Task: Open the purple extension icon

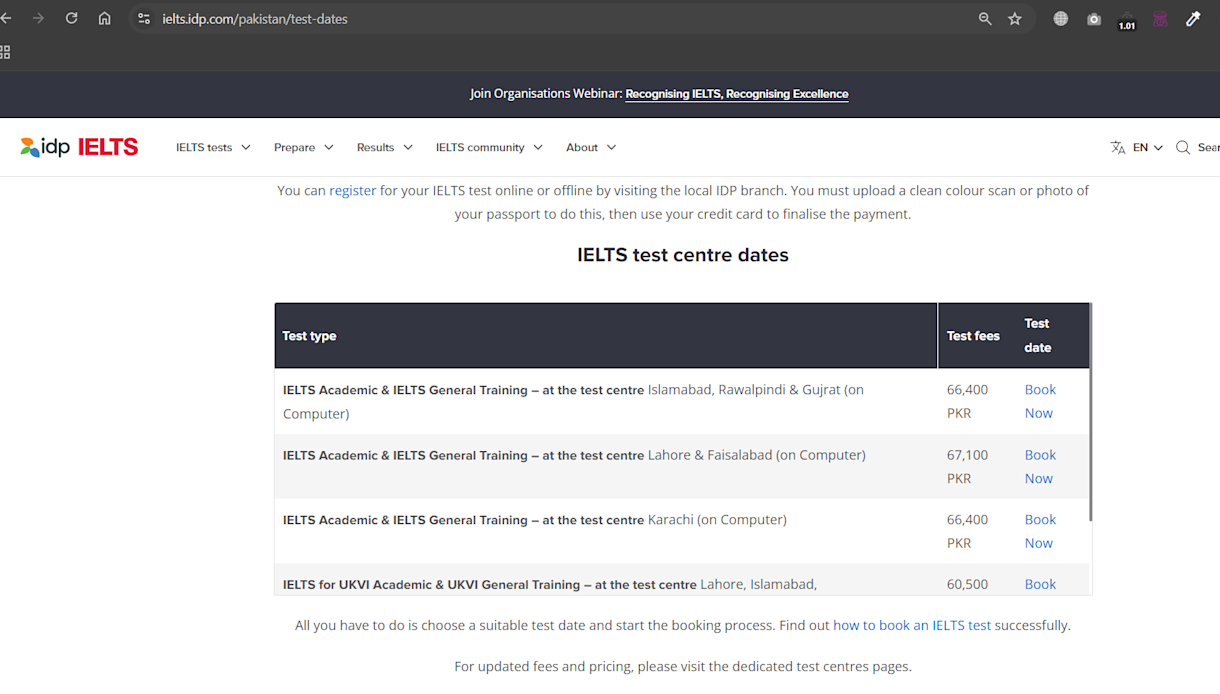Action: [x=1160, y=19]
